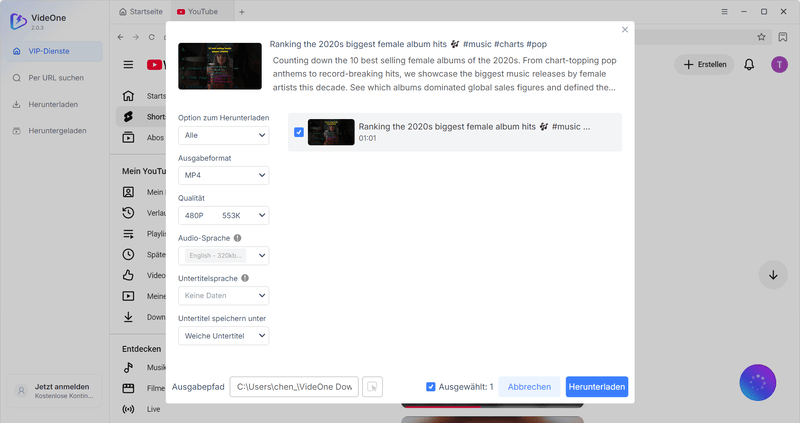Open the Untertitelsprache Keine Daten dropdown

tap(223, 295)
